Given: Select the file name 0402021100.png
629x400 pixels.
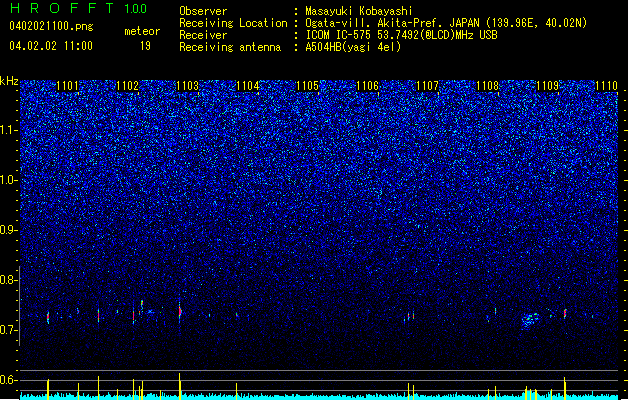Looking at the screenshot, I should (x=51, y=26).
